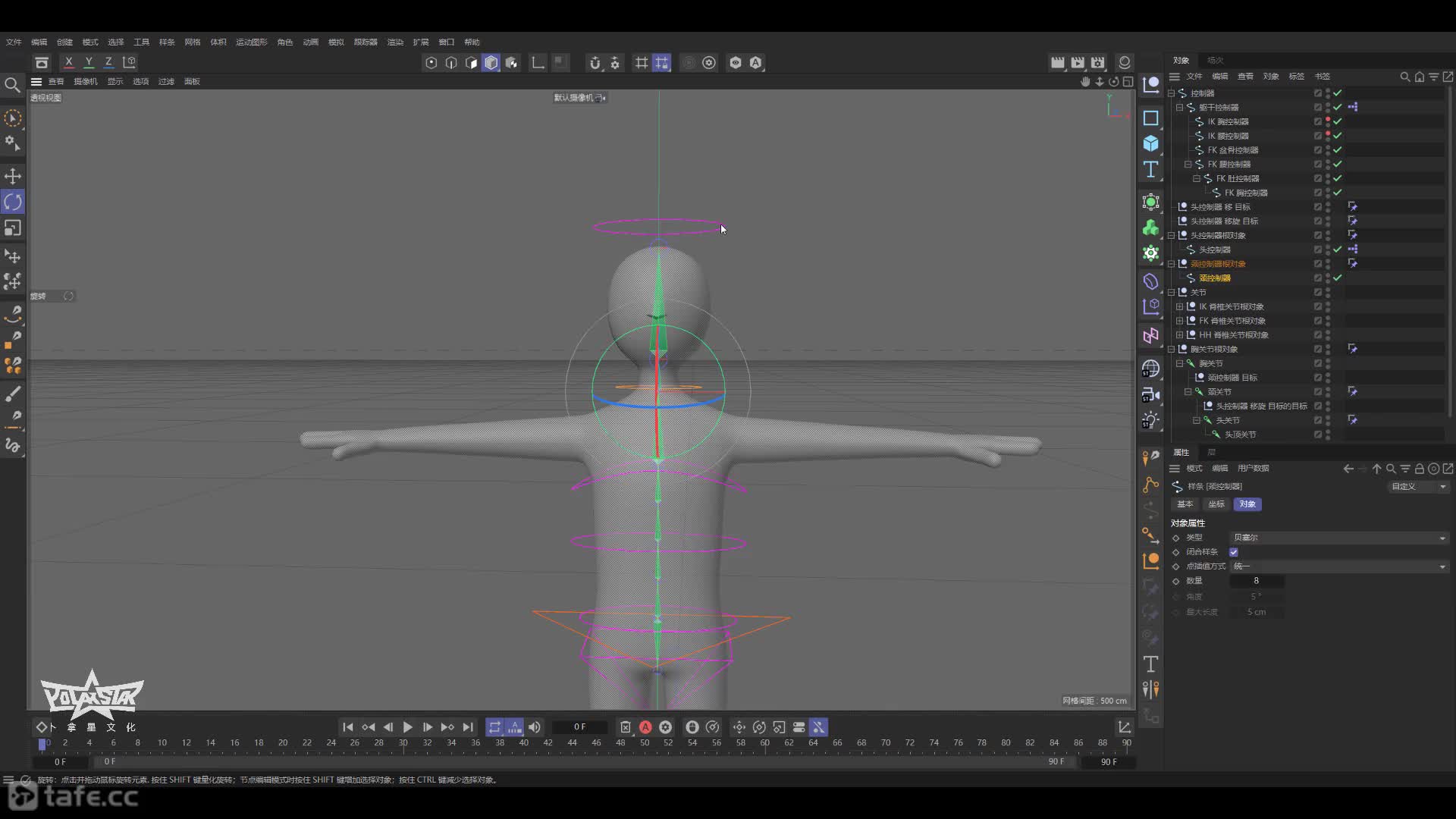This screenshot has height=819, width=1456.
Task: Open 用户数据 menu in attributes
Action: [x=1253, y=469]
